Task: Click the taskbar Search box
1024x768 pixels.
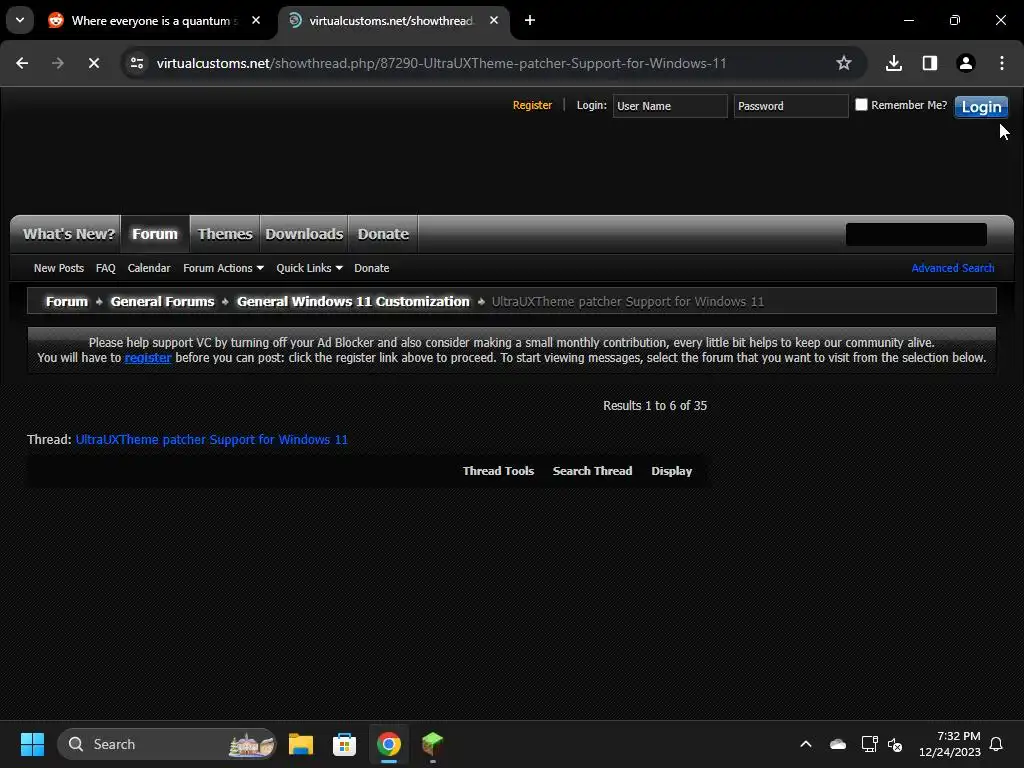Action: tap(167, 744)
